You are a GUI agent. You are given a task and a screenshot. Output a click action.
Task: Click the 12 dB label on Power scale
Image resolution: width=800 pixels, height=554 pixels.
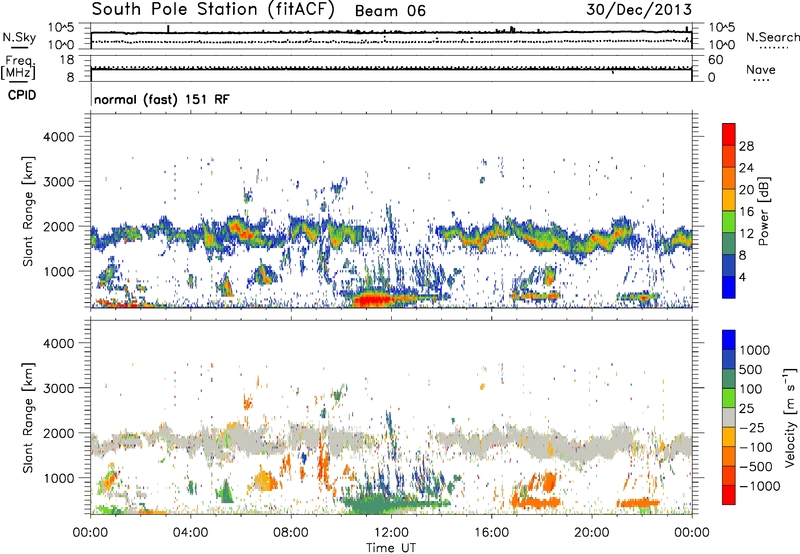point(746,234)
